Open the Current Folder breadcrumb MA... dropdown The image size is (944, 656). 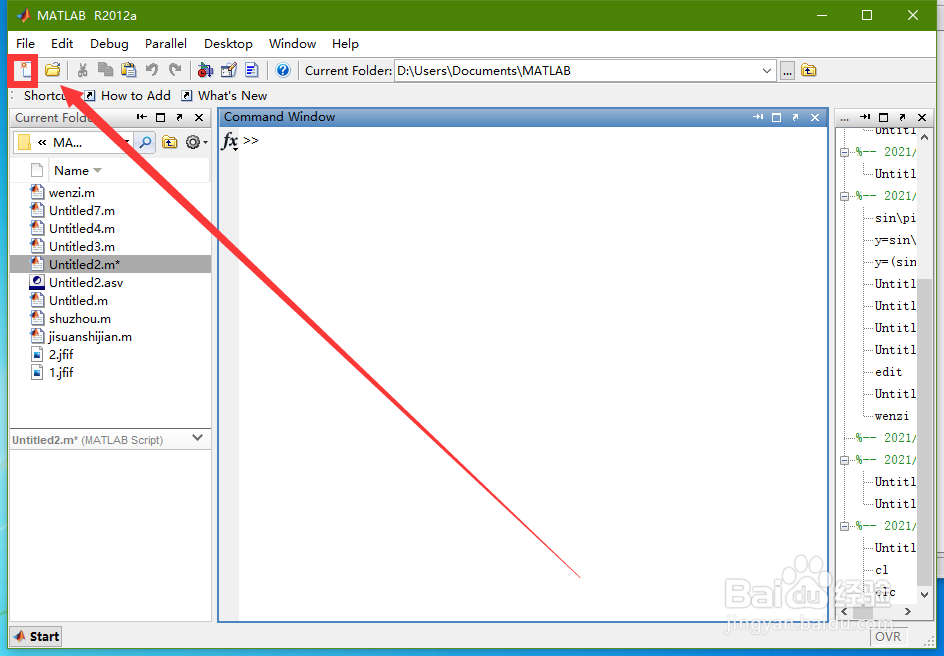click(x=126, y=143)
